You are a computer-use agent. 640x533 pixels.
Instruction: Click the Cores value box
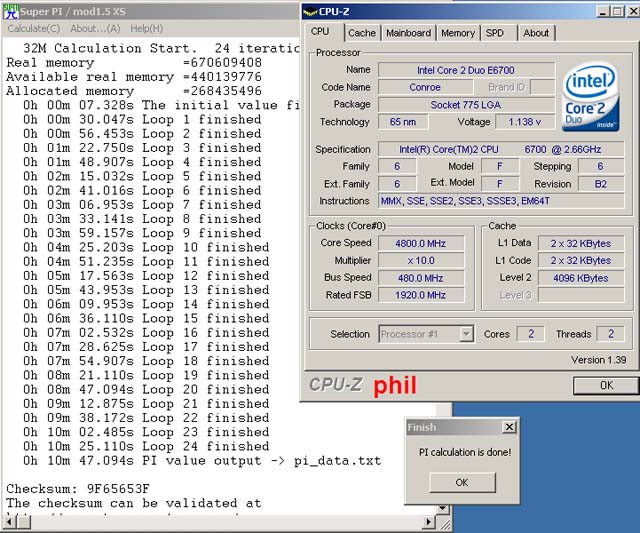click(x=531, y=334)
